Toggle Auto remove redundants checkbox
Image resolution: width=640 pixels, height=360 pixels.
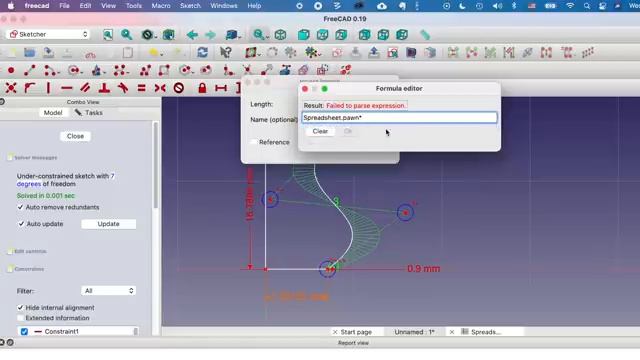[x=20, y=207]
